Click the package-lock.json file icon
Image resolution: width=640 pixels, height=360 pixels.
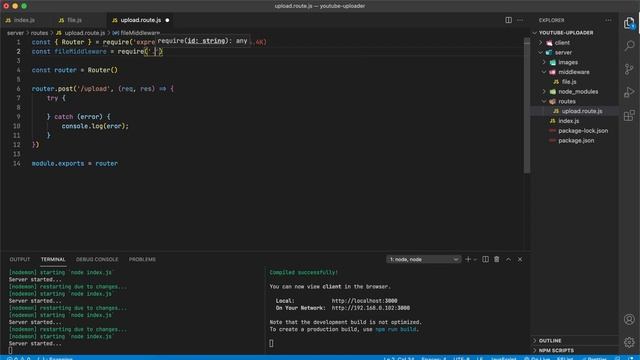(552, 131)
